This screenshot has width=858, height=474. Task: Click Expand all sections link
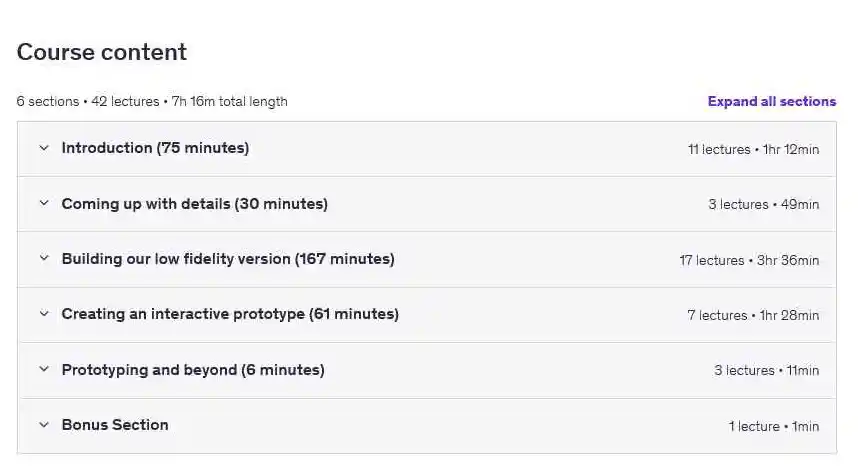(771, 101)
